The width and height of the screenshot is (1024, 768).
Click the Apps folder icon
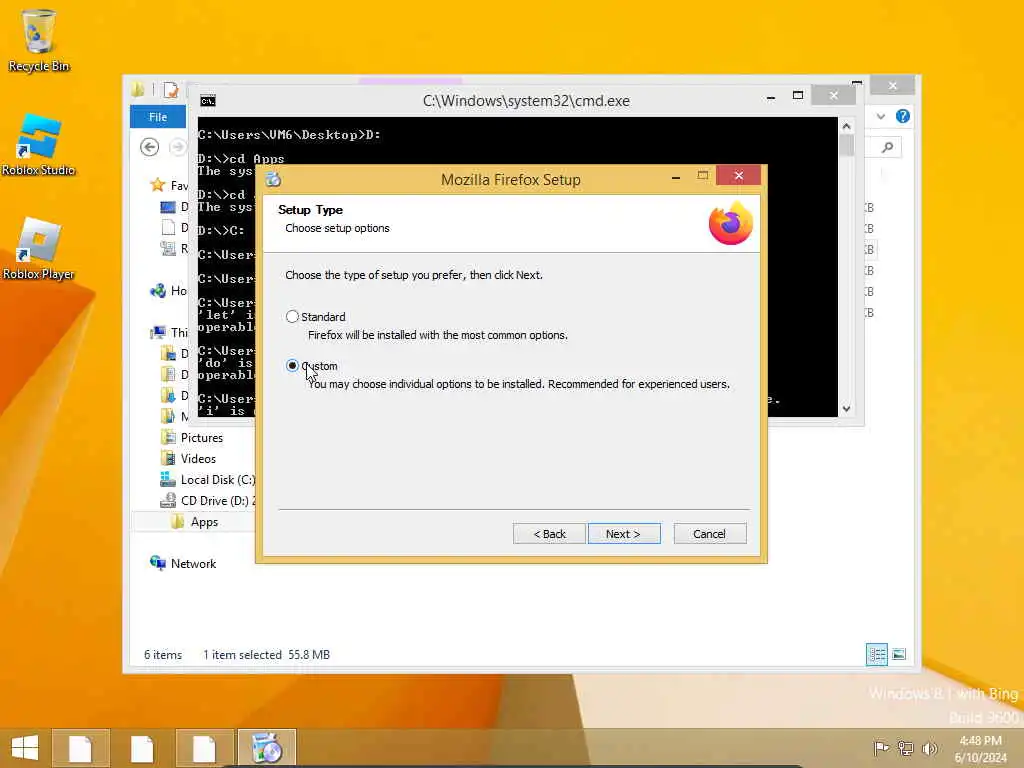pyautogui.click(x=177, y=522)
